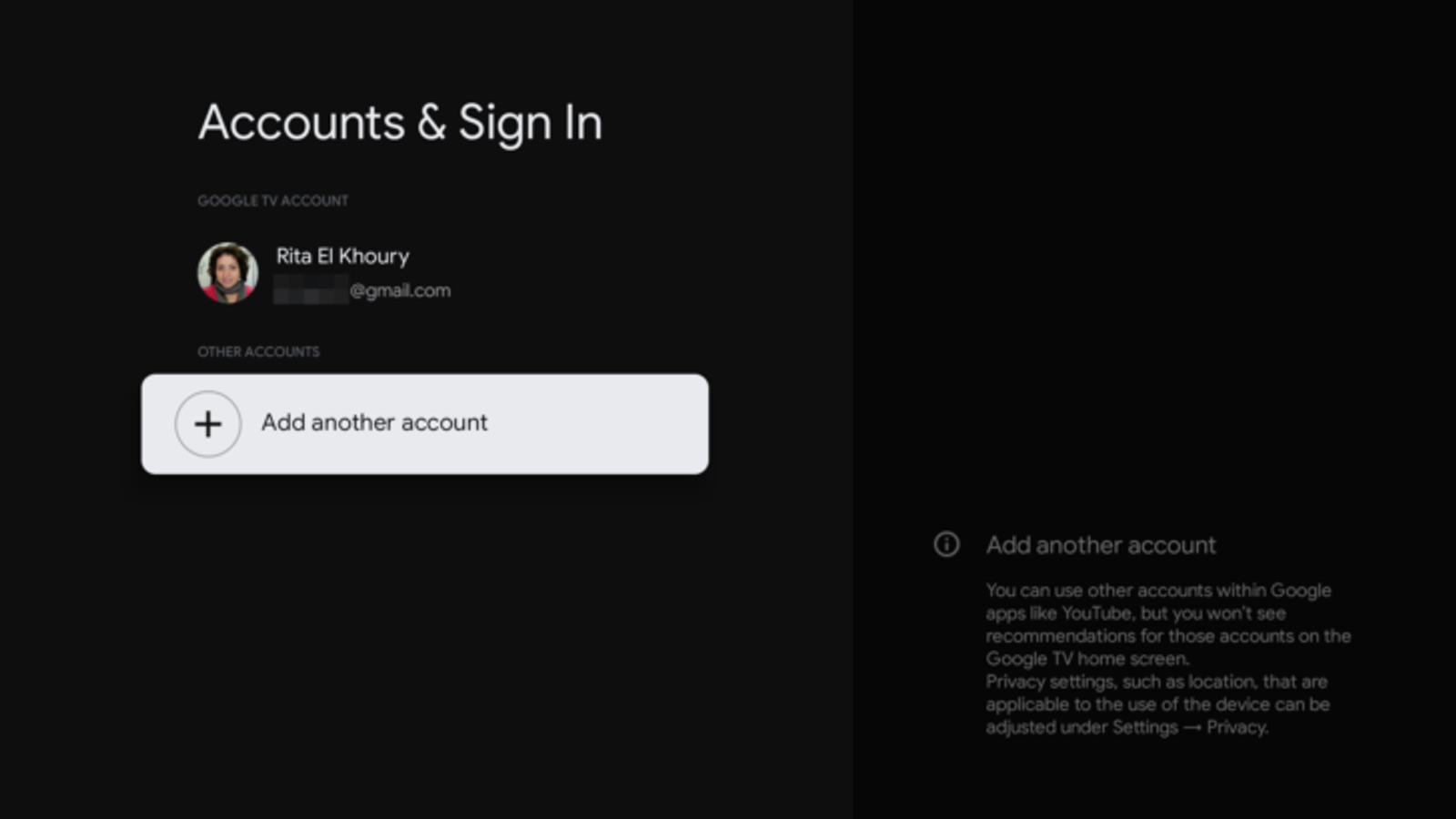Click the @gmail.com email address
Screen dimensions: 1456x819
click(x=400, y=291)
